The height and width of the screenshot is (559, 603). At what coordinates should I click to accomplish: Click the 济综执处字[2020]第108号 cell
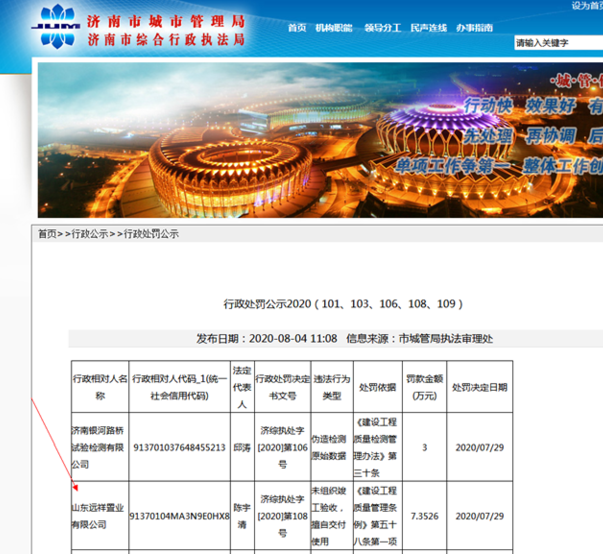tap(282, 516)
